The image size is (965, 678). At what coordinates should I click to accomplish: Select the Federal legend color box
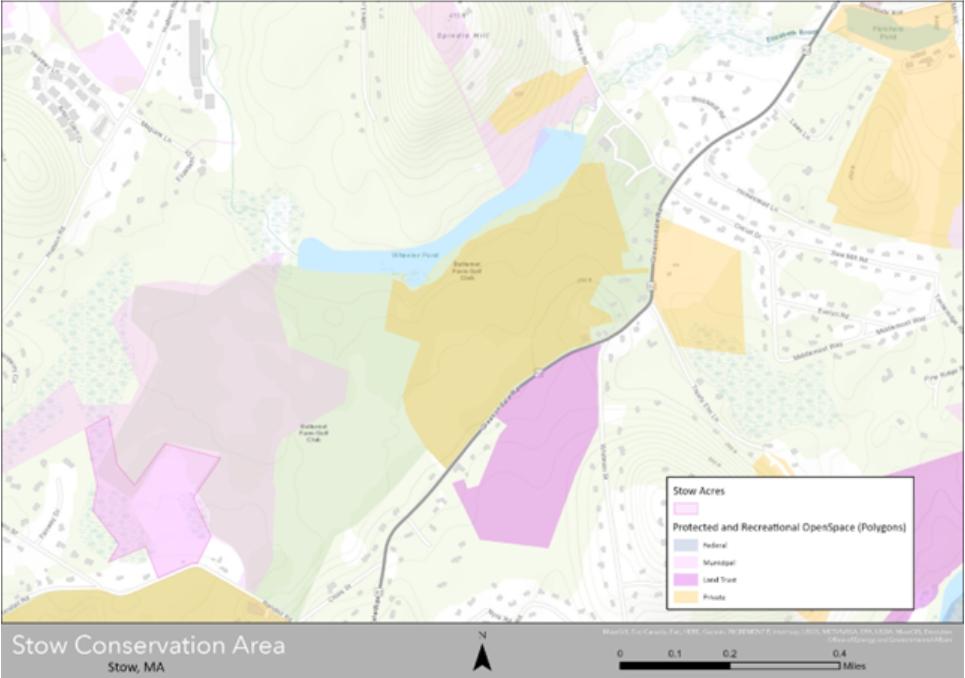(x=685, y=544)
